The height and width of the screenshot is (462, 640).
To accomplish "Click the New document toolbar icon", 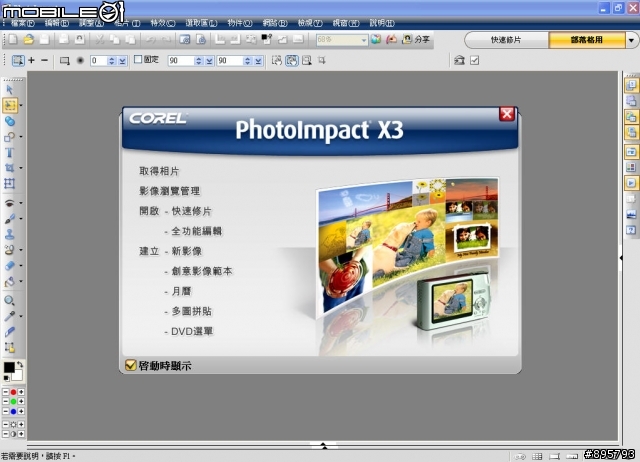I will tap(13, 40).
